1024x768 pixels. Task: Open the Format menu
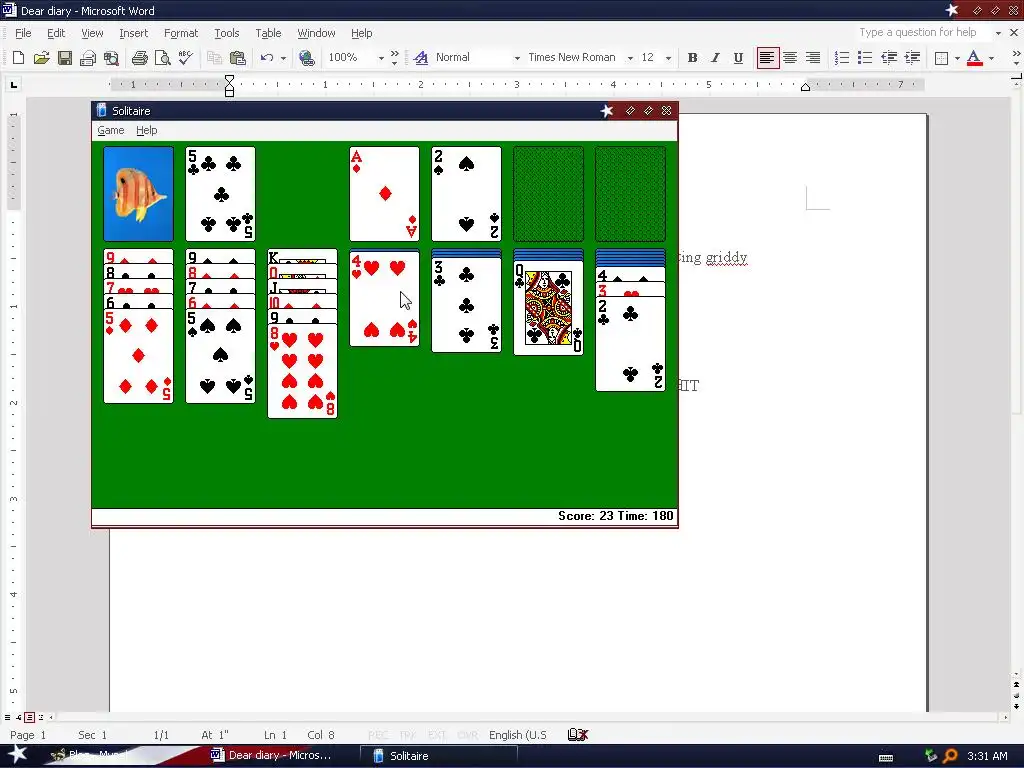[x=181, y=33]
